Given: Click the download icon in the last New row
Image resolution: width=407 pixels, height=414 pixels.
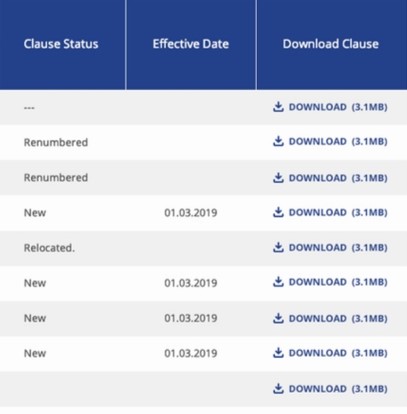Looking at the screenshot, I should (x=278, y=353).
